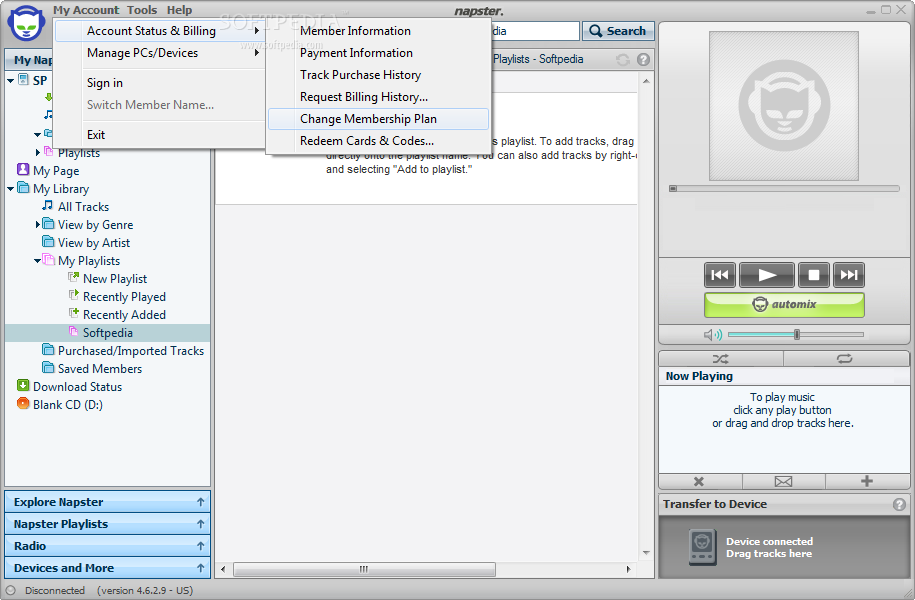
Task: Collapse the My Playlists node
Action: pyautogui.click(x=37, y=261)
